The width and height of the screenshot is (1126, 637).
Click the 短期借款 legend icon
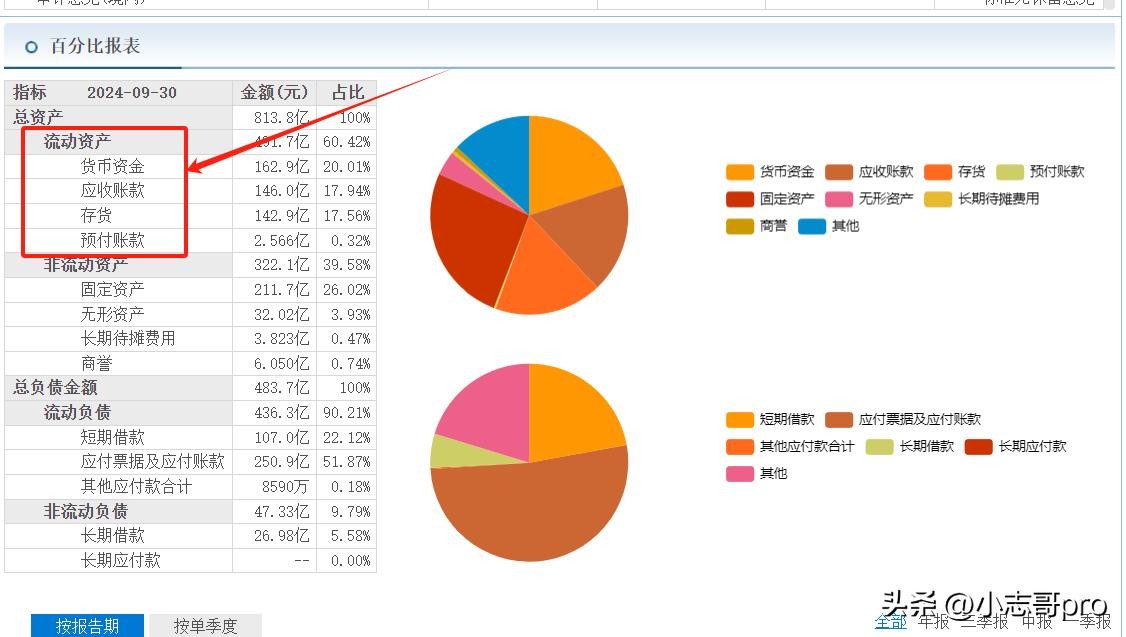[x=740, y=420]
